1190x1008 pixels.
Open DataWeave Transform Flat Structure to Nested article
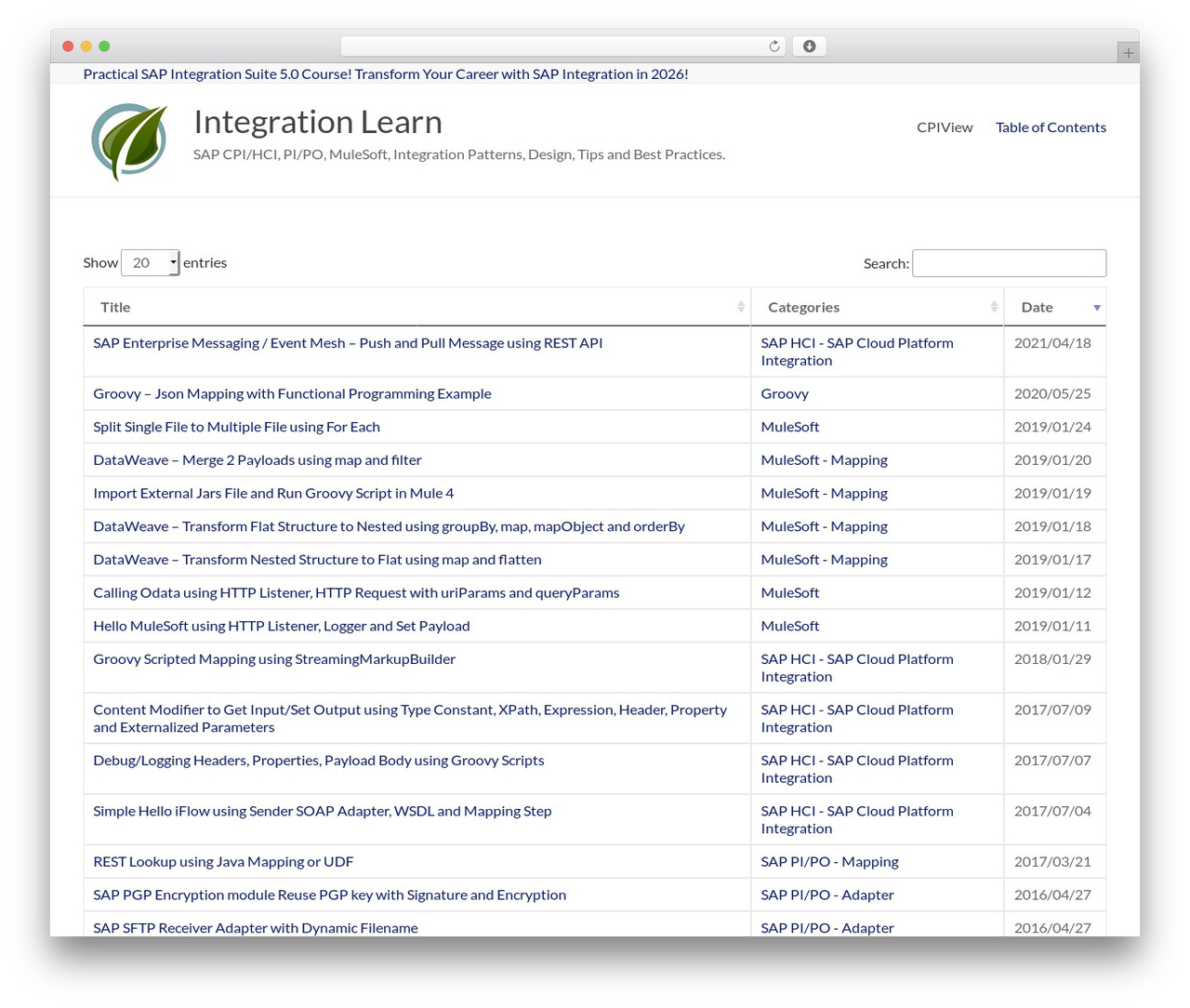tap(389, 526)
